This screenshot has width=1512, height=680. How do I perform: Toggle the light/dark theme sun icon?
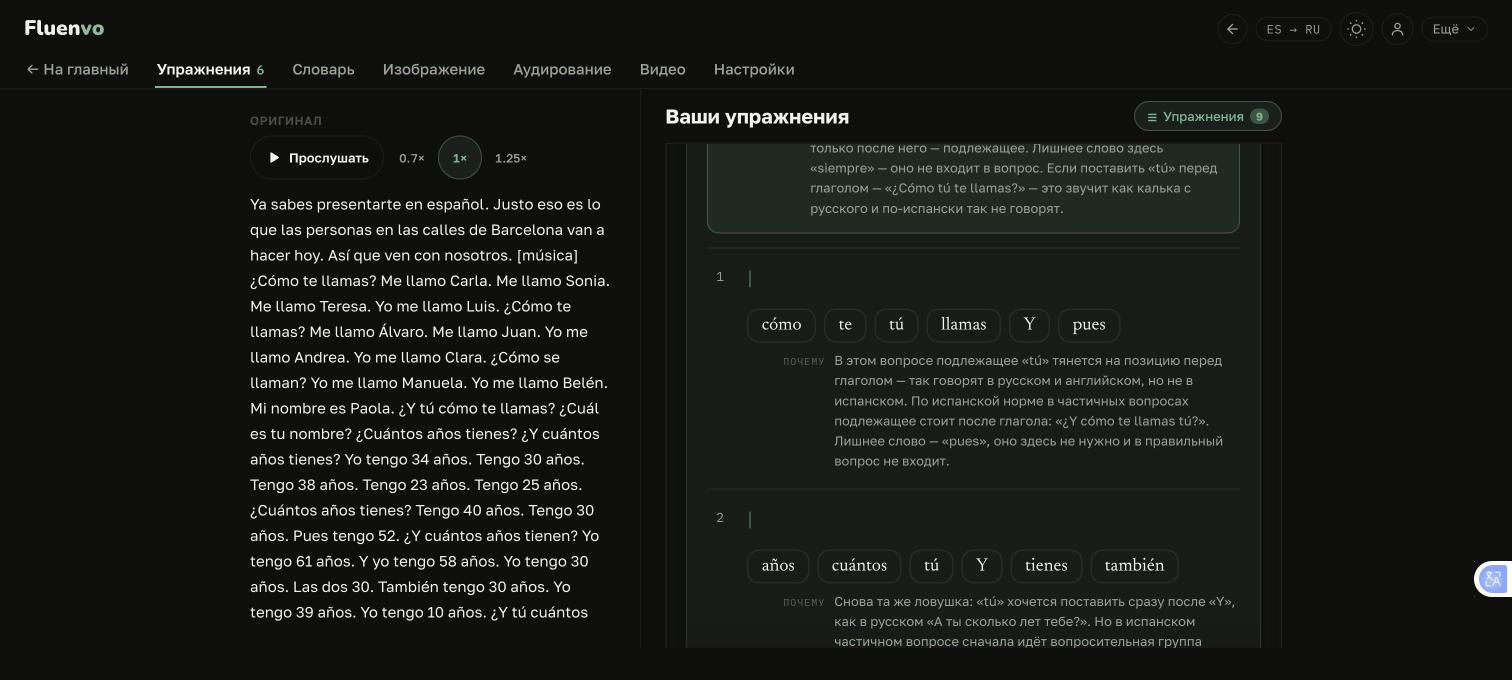pos(1356,29)
